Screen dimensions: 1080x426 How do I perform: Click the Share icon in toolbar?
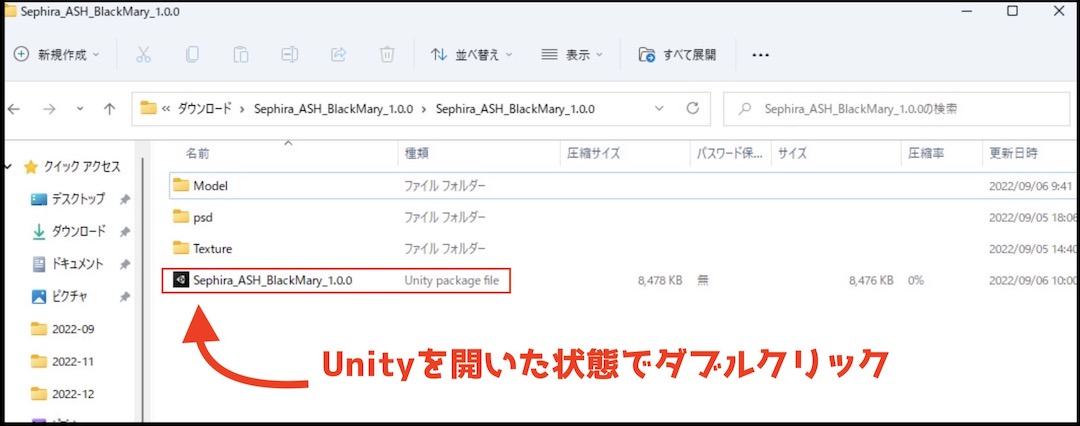click(x=338, y=54)
